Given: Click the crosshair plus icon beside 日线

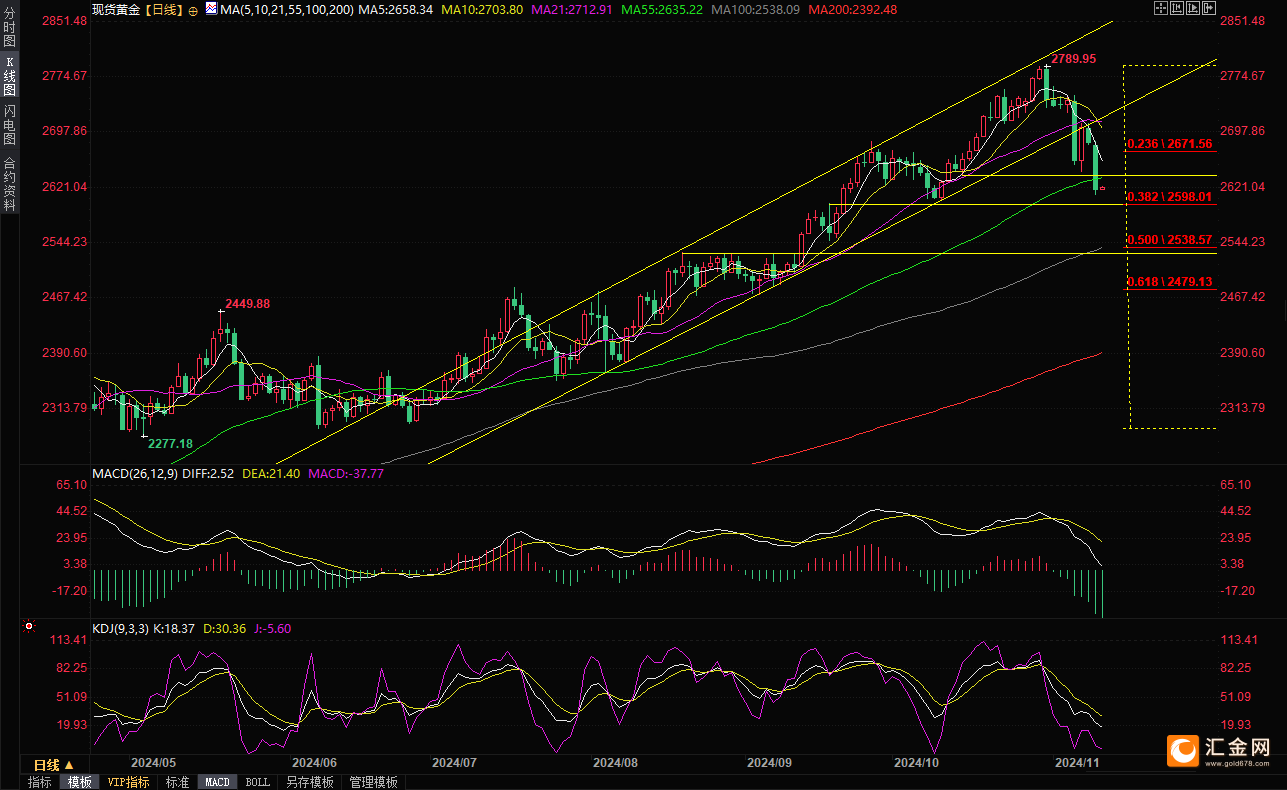Looking at the screenshot, I should (193, 9).
